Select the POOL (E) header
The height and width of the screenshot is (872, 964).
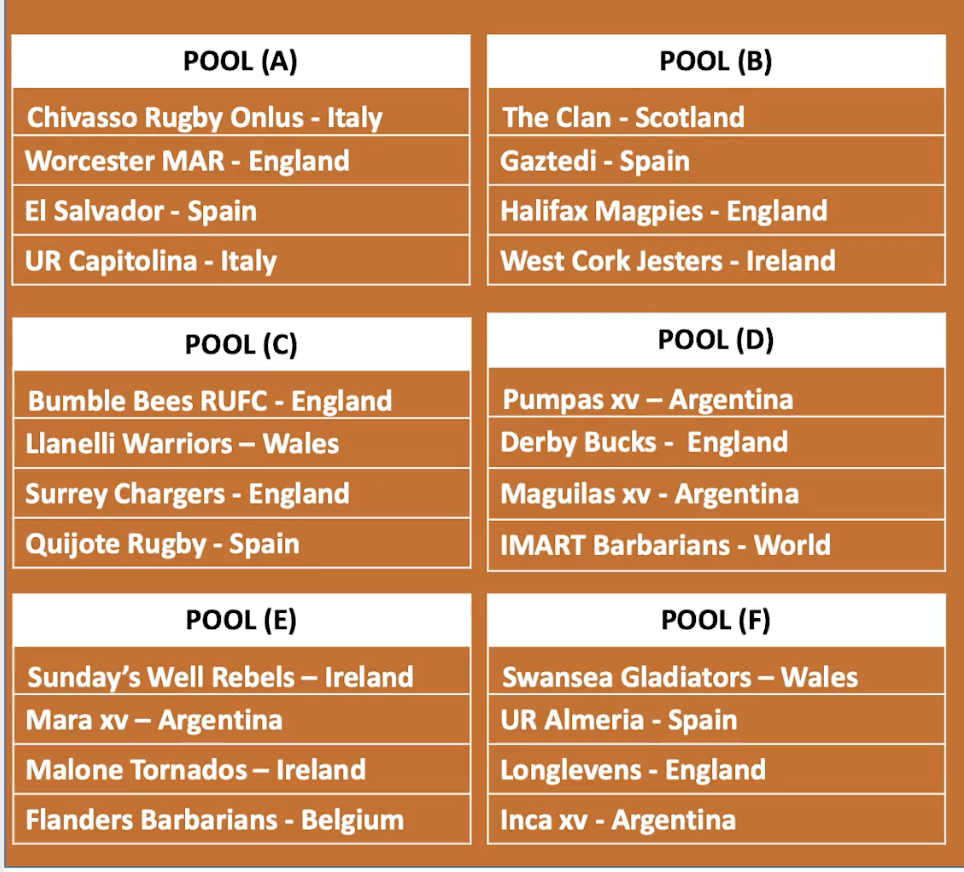pyautogui.click(x=241, y=620)
